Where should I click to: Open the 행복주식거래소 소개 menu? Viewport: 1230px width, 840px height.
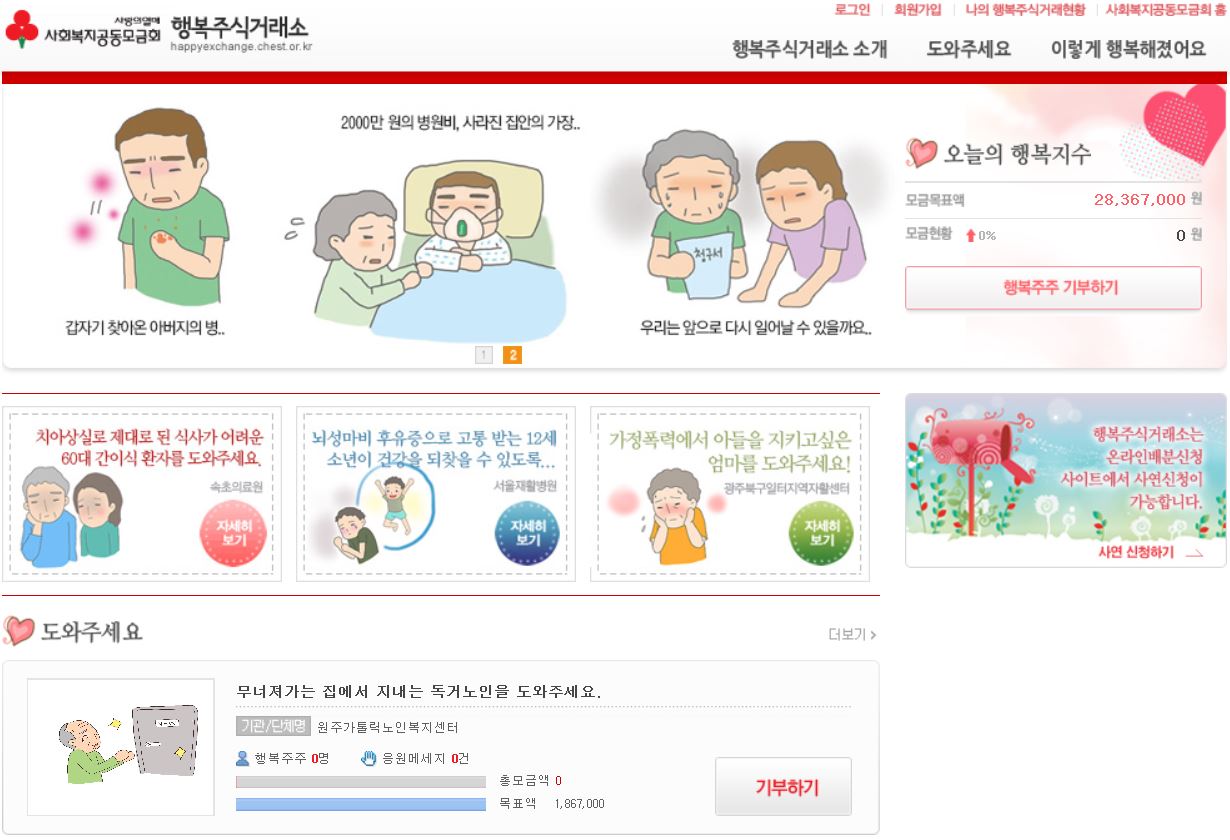809,49
